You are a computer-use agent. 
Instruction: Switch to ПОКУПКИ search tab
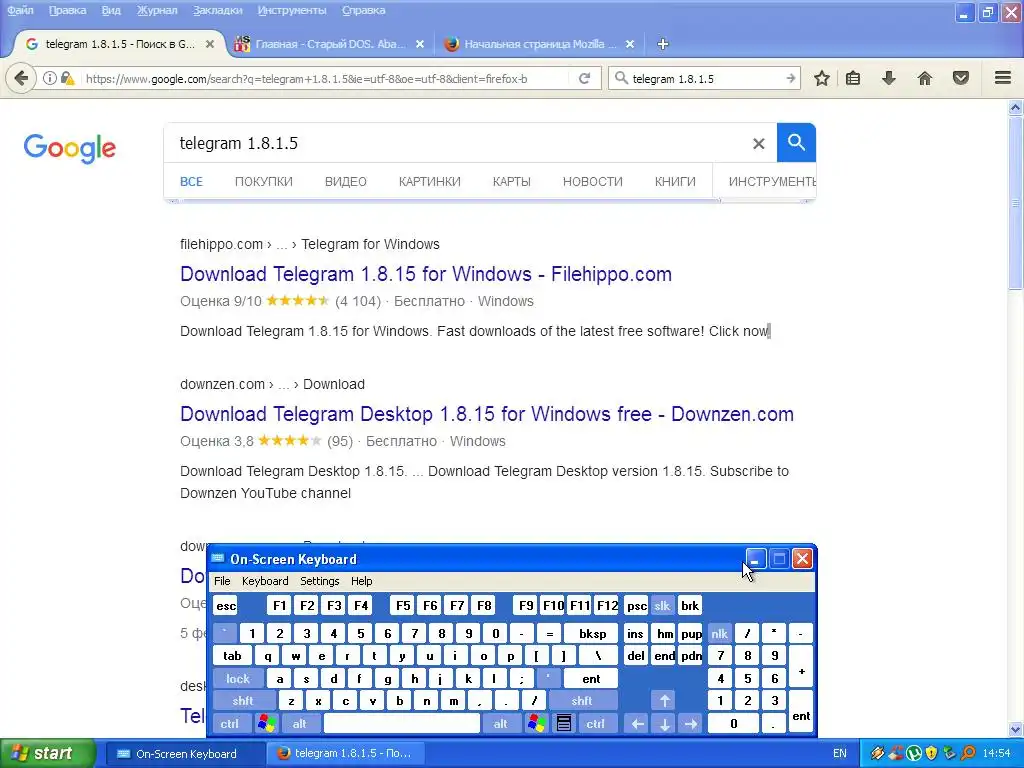263,182
